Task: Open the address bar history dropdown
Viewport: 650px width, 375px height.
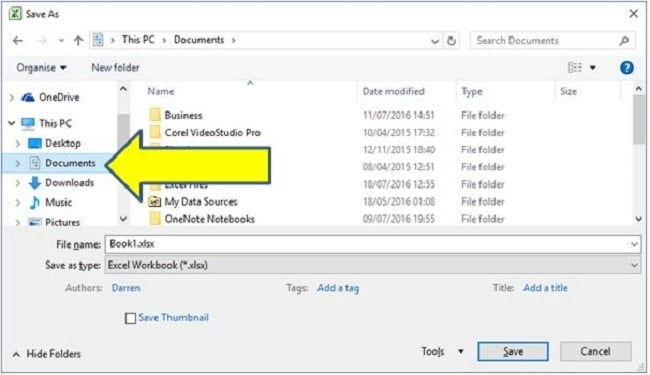Action: tap(434, 41)
